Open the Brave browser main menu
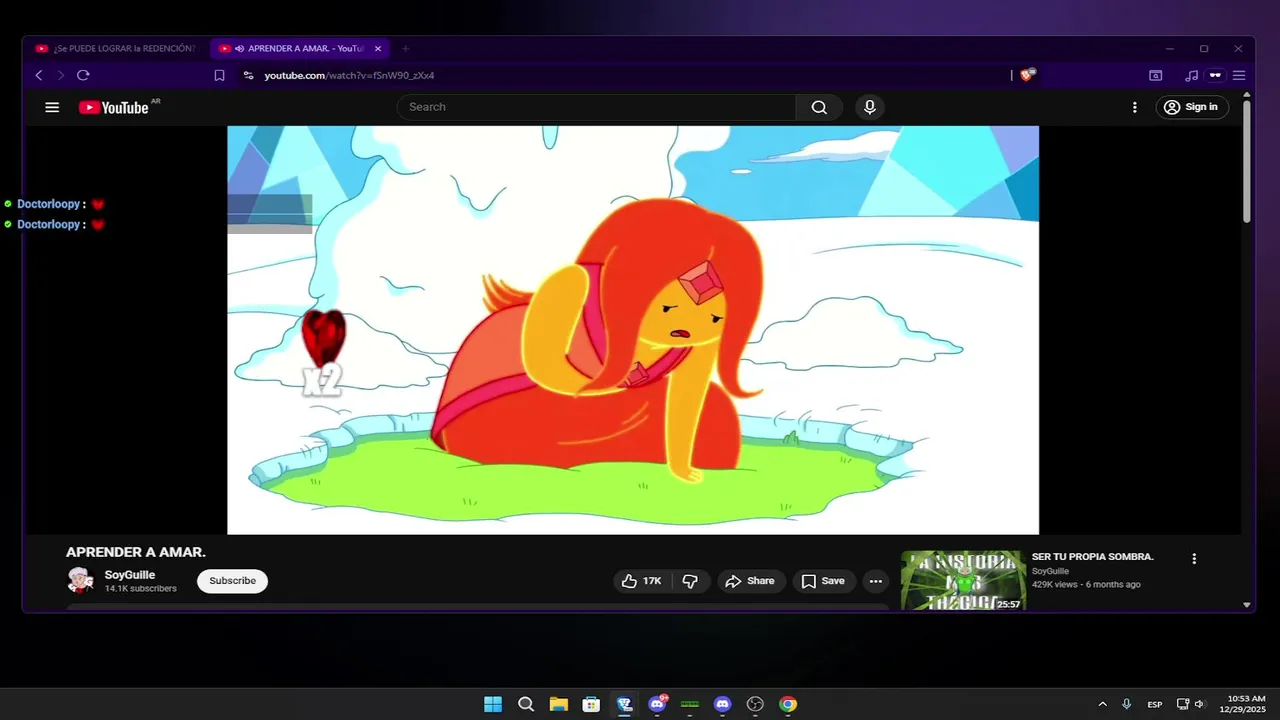This screenshot has height=720, width=1280. point(1239,75)
